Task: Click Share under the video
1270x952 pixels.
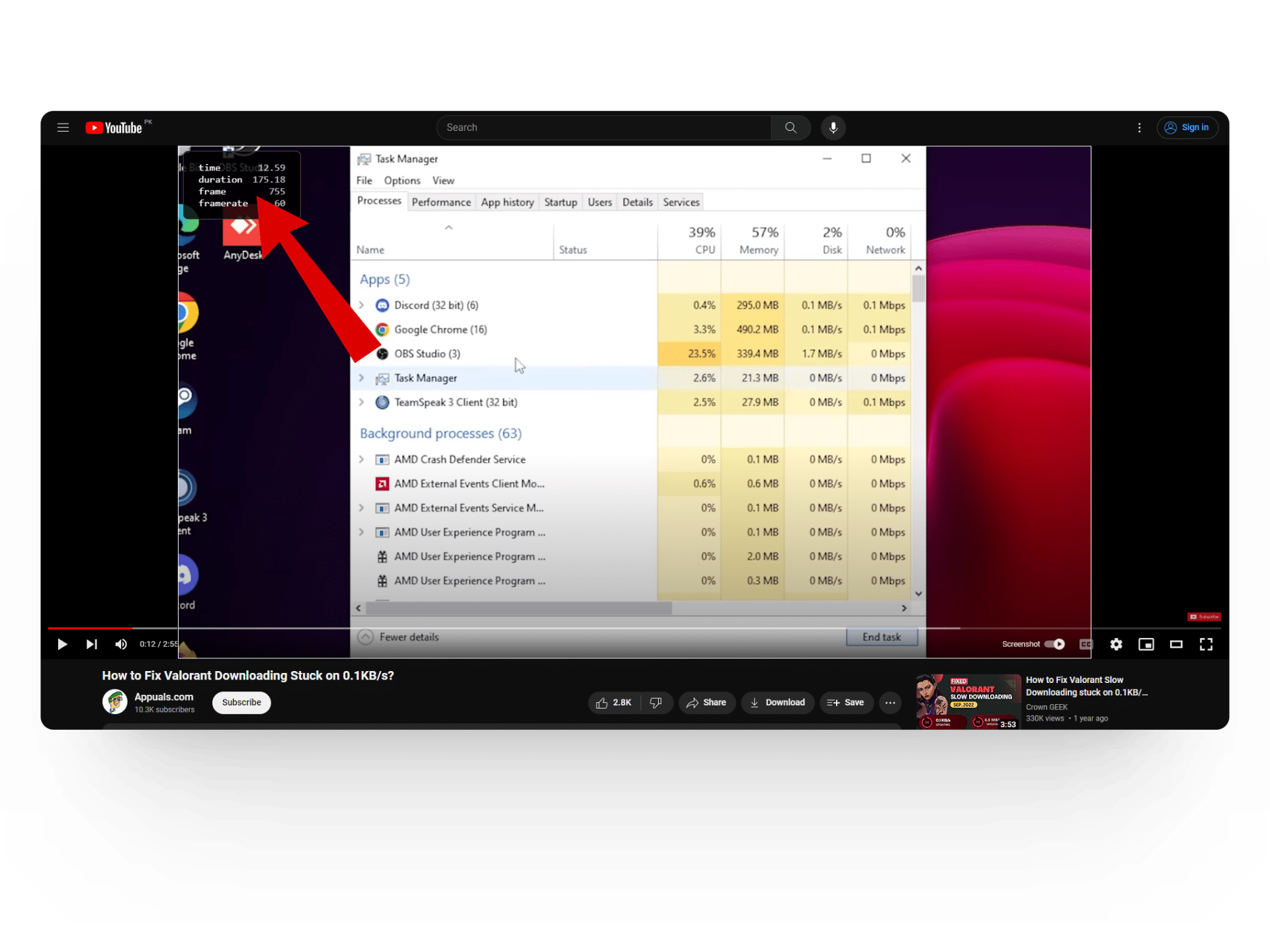Action: 706,702
